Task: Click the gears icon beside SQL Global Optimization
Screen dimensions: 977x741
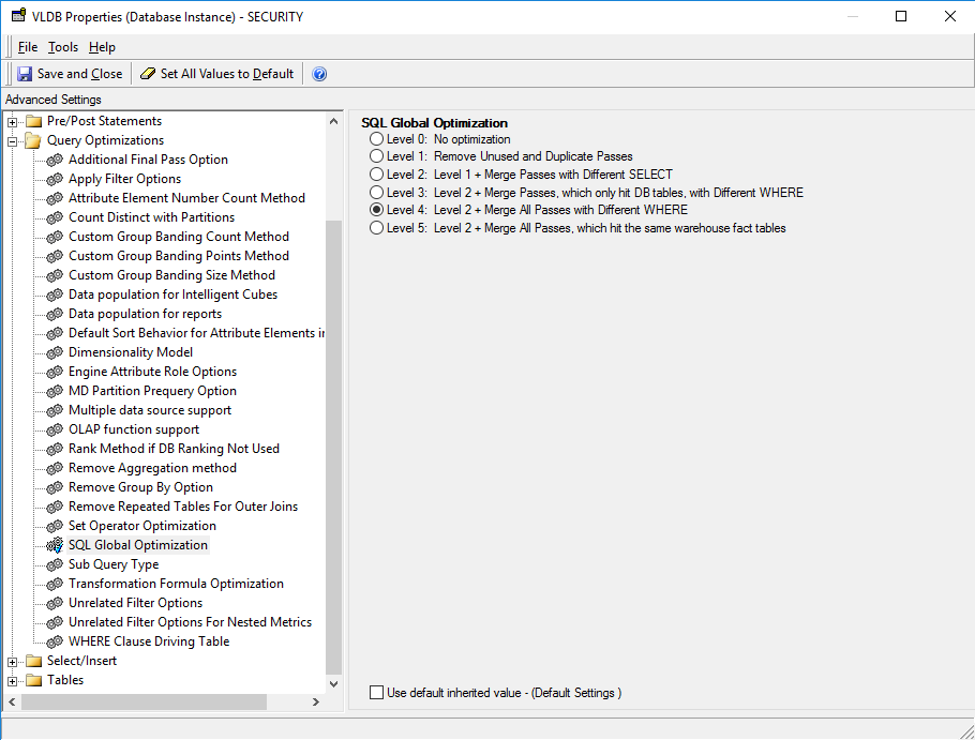Action: [x=54, y=544]
